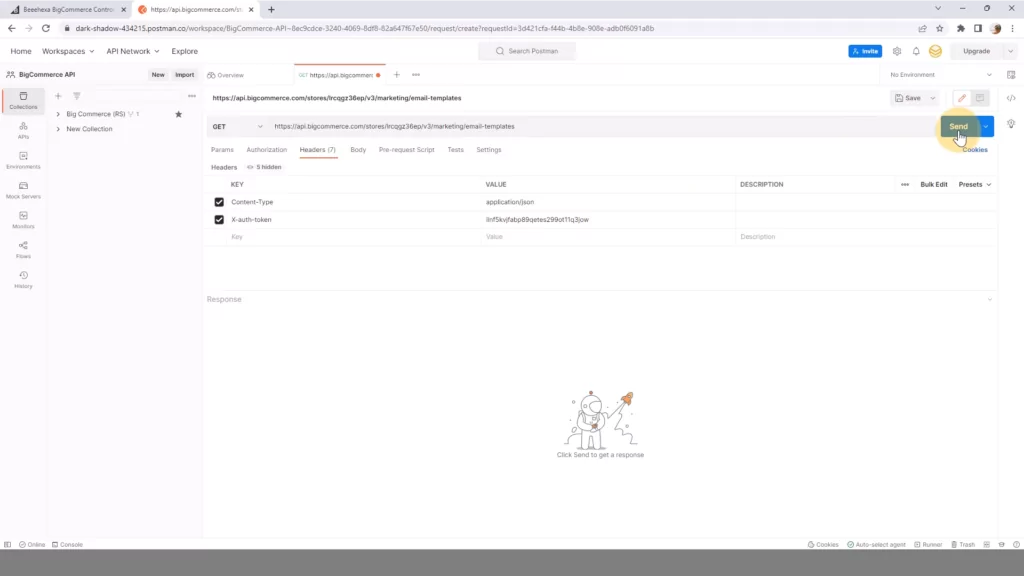This screenshot has height=576, width=1024.
Task: Open notifications bell
Action: tap(916, 51)
